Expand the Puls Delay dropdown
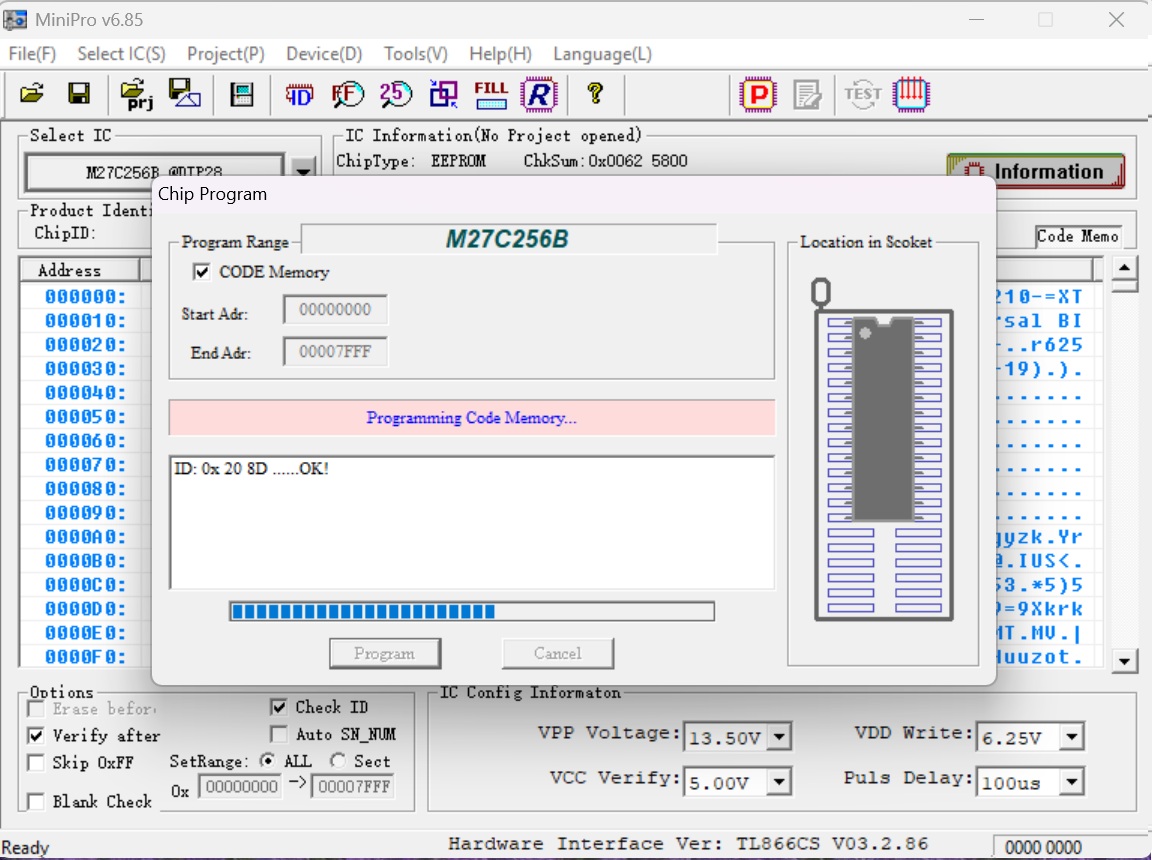The image size is (1152, 860). tap(1072, 782)
